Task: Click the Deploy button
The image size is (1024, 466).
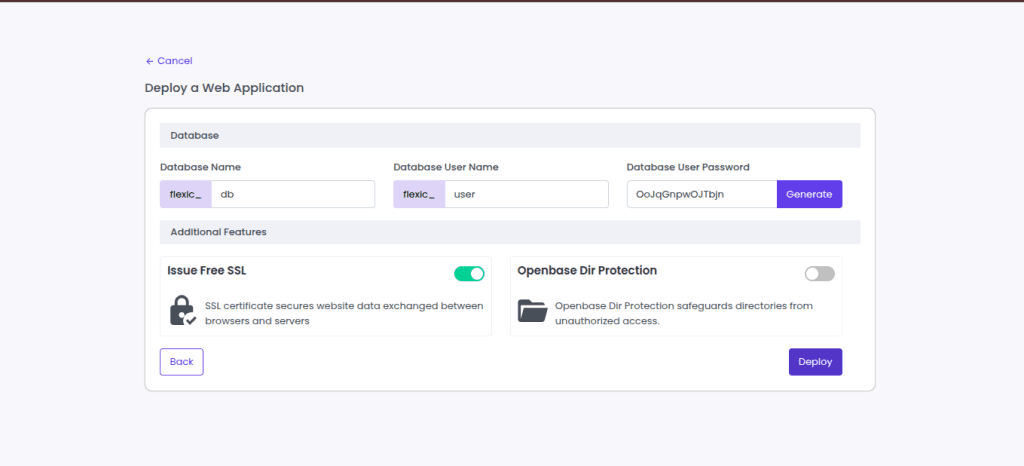Action: 815,362
